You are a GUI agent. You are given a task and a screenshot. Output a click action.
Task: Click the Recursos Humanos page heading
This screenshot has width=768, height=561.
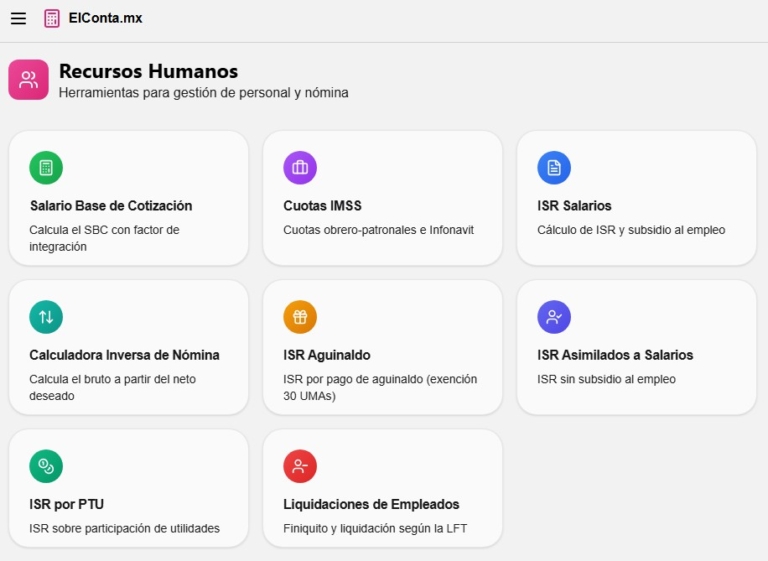coord(148,71)
